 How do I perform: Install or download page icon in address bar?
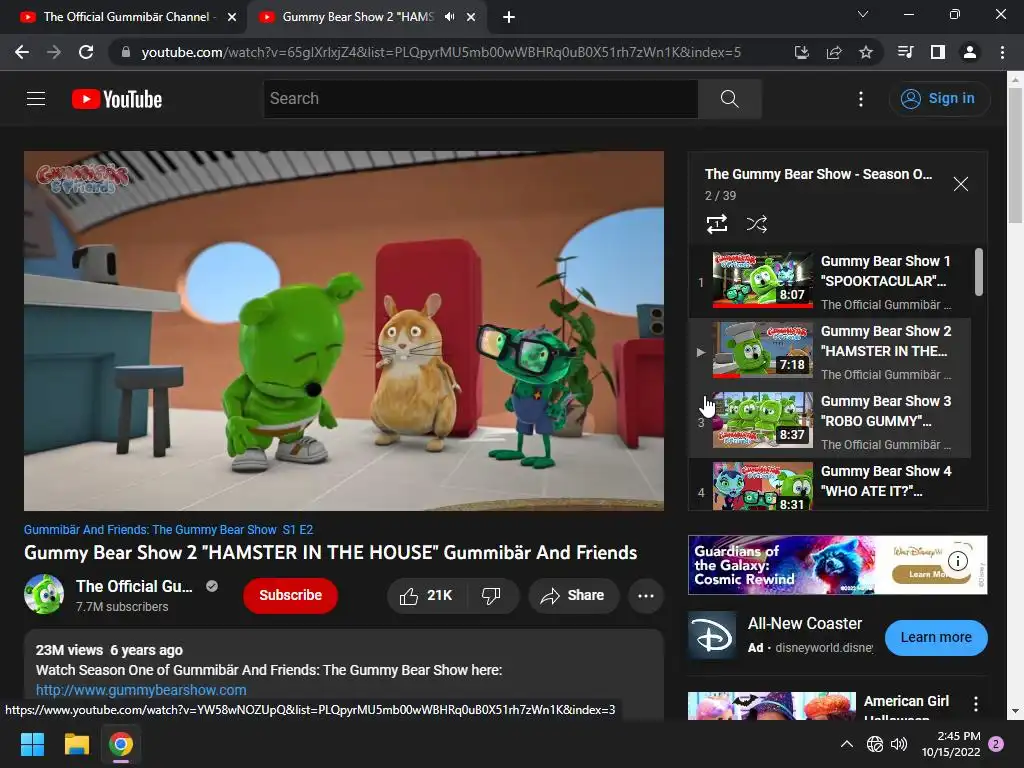coord(802,52)
